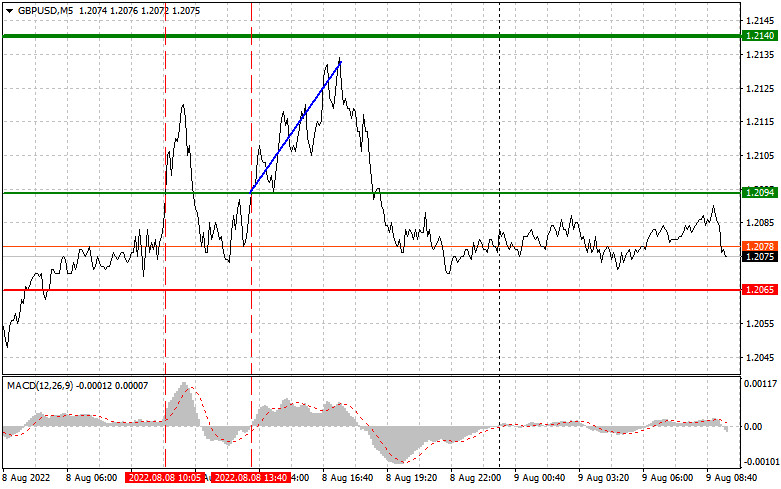Click the 1.2125 price axis value
The height and width of the screenshot is (489, 781).
760,89
